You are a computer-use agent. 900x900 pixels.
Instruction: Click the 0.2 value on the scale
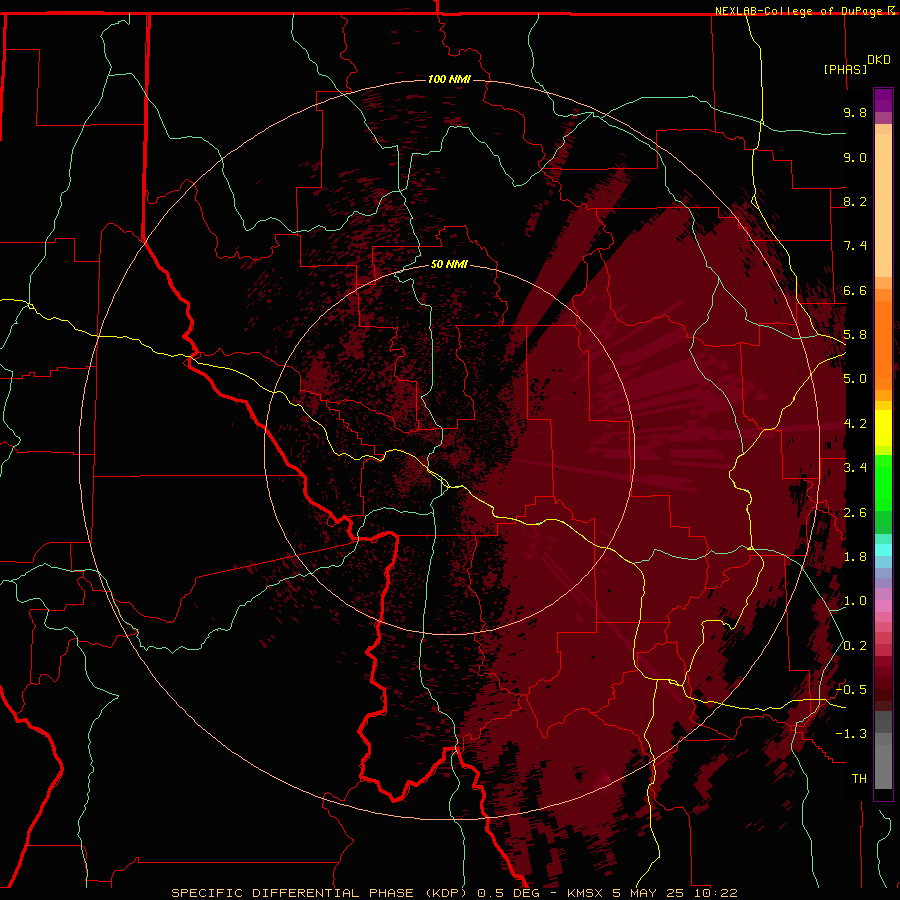point(855,646)
